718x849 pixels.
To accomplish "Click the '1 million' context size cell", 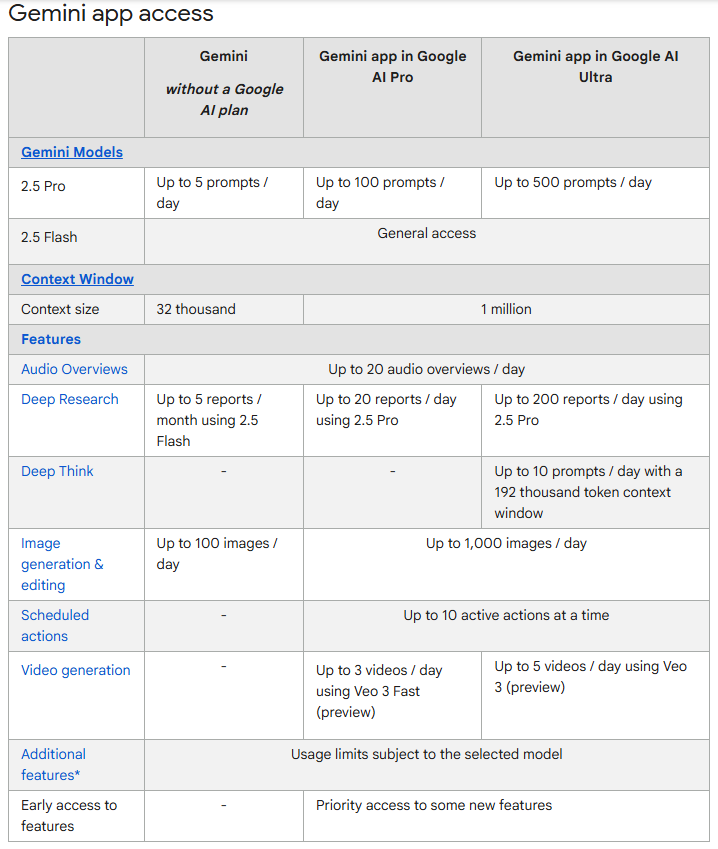I will click(506, 309).
